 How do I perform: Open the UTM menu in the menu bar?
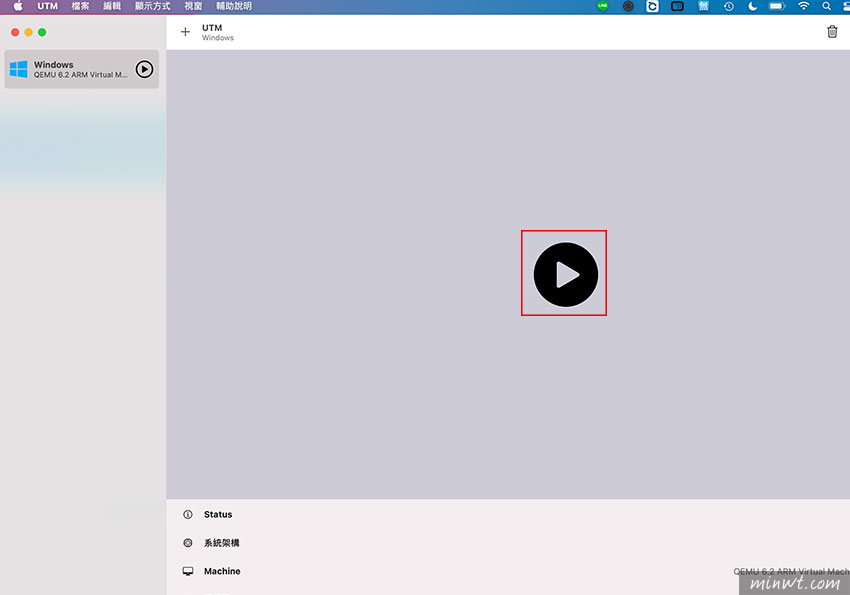[47, 7]
